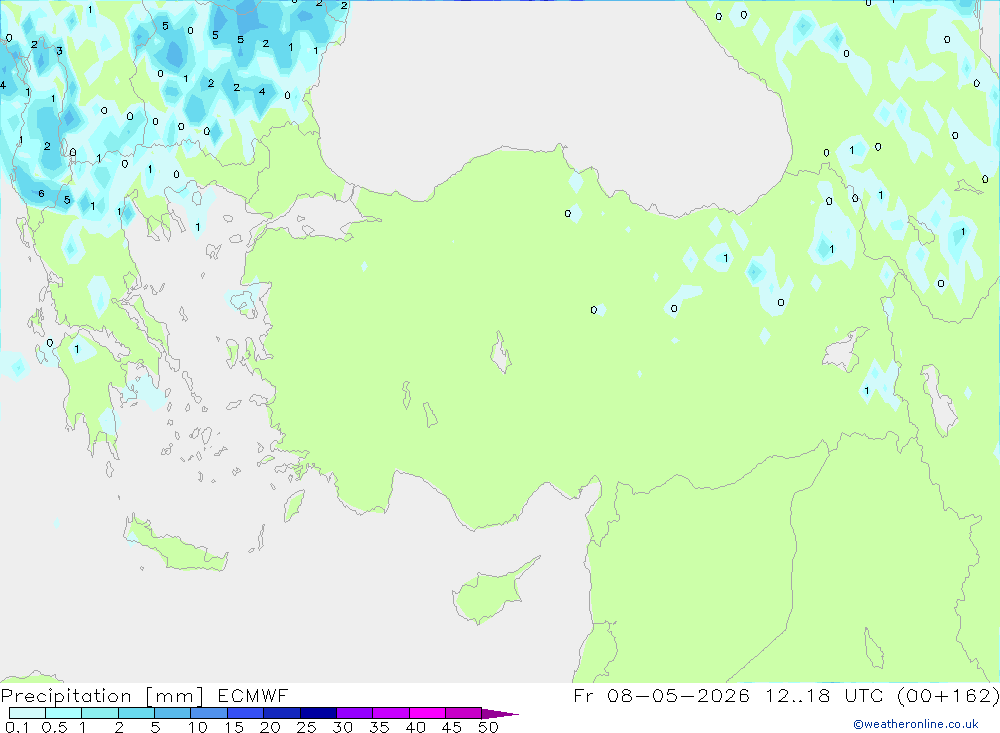Image resolution: width=1000 pixels, height=733 pixels.
Task: Select the 2 mm legend color swatch
Action: [x=136, y=713]
